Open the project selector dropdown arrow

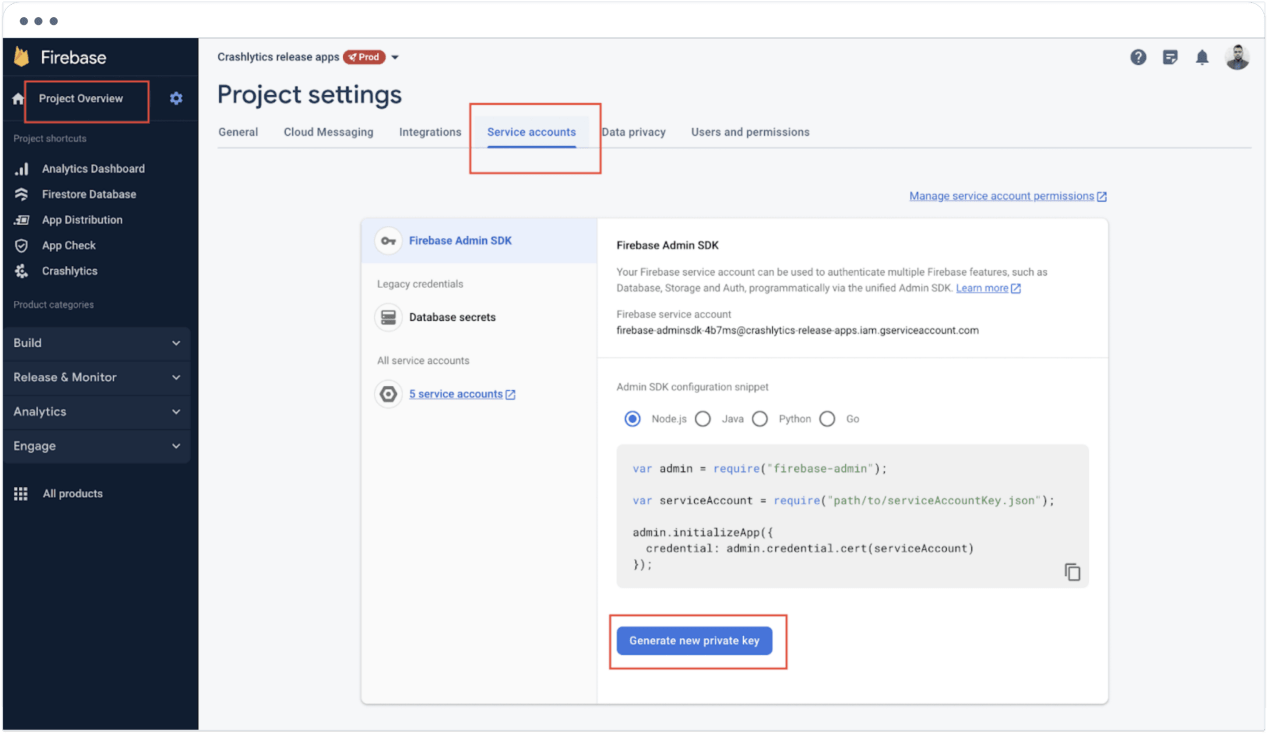click(395, 57)
